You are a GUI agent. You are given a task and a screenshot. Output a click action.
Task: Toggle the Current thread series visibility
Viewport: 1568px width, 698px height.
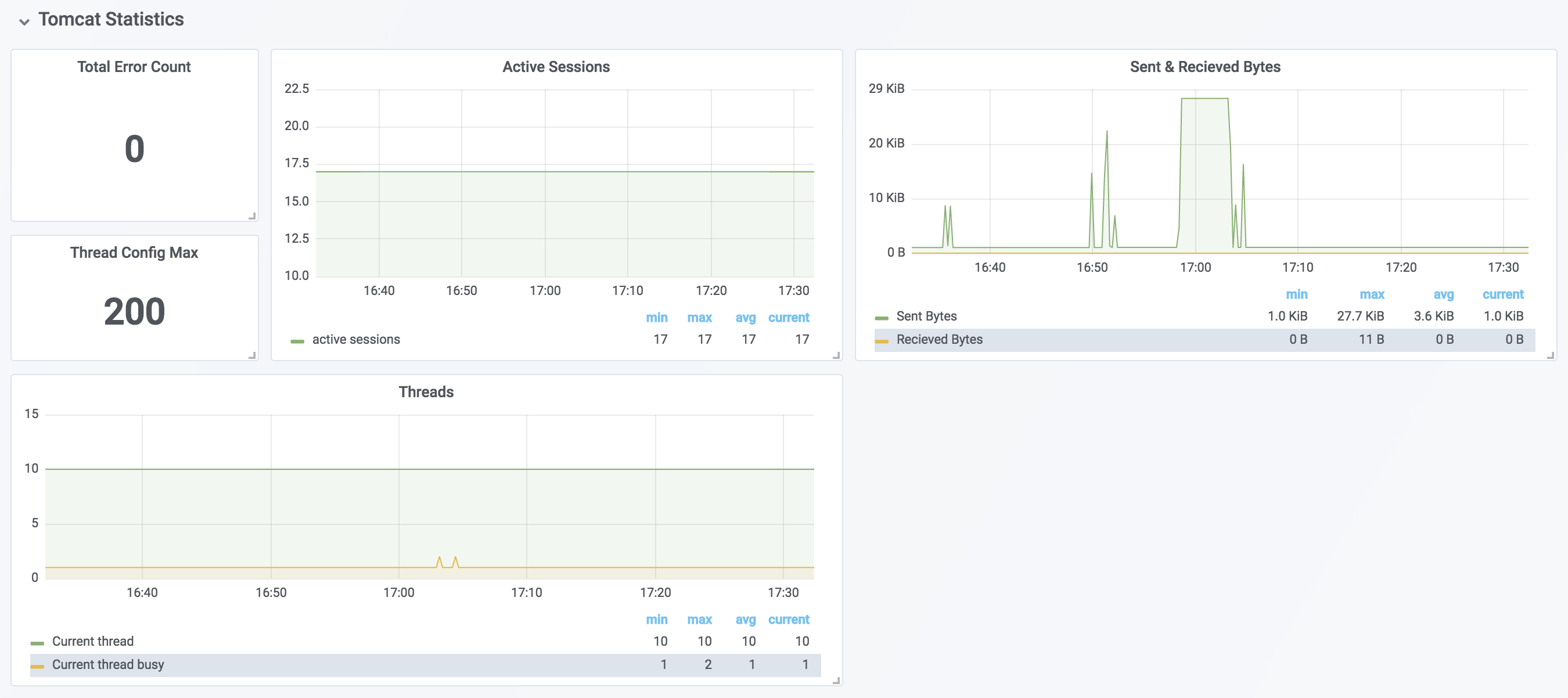pyautogui.click(x=92, y=642)
